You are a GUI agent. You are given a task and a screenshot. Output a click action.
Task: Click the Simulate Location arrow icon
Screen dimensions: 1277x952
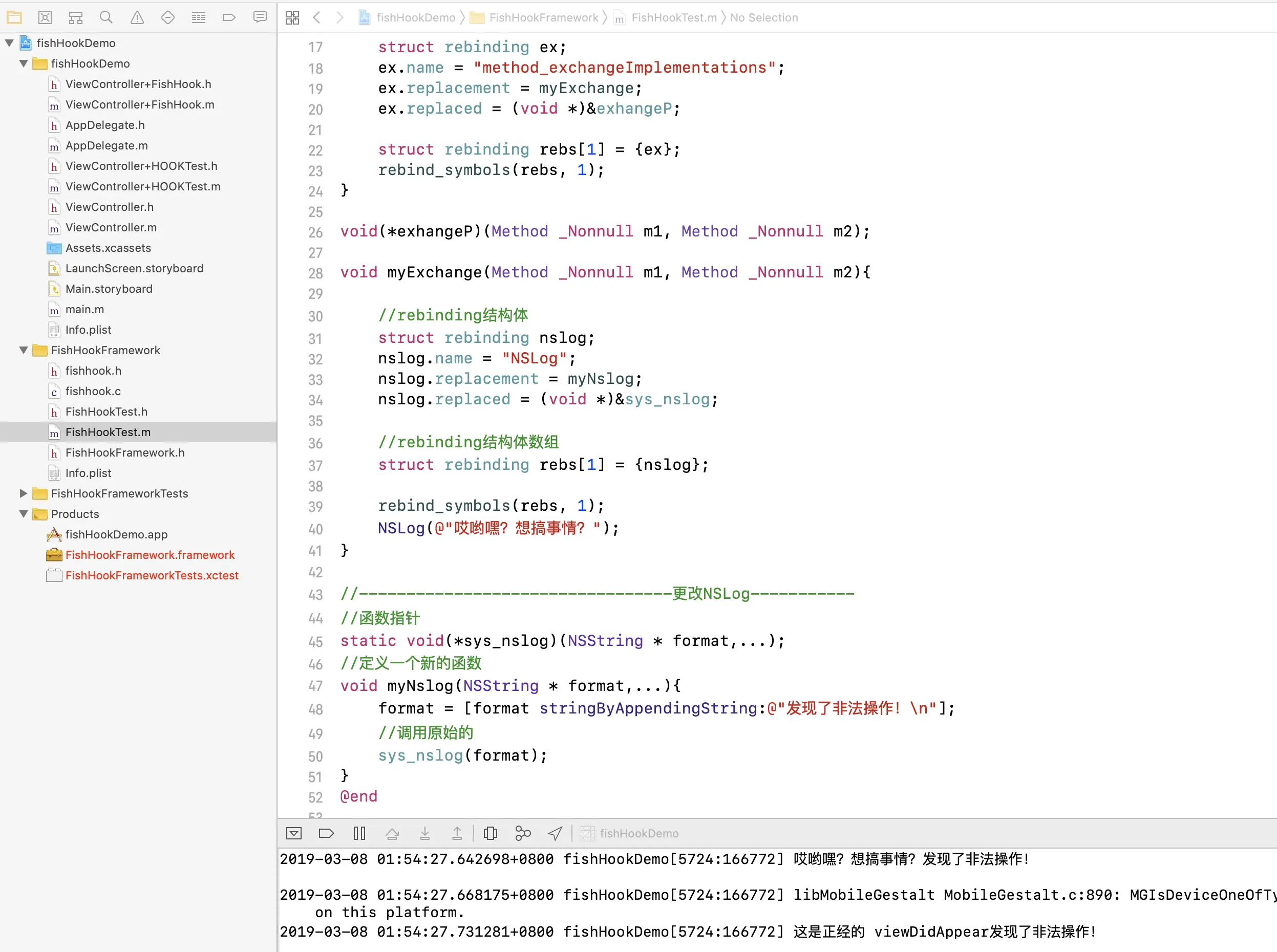[555, 833]
